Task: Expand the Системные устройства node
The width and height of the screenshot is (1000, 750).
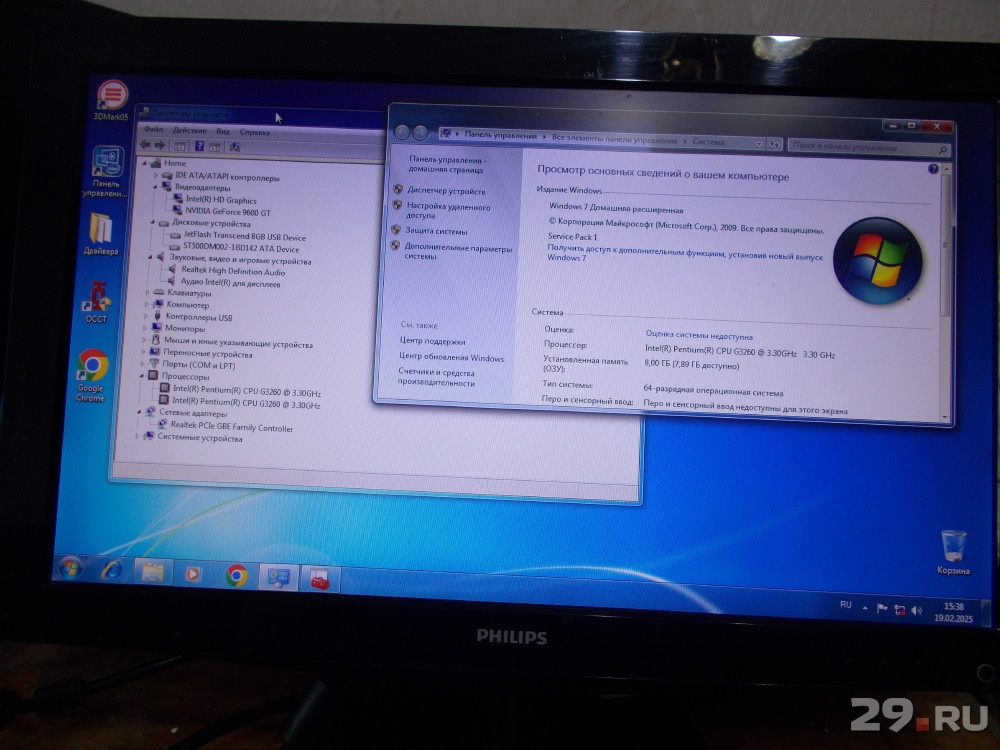Action: (x=137, y=436)
